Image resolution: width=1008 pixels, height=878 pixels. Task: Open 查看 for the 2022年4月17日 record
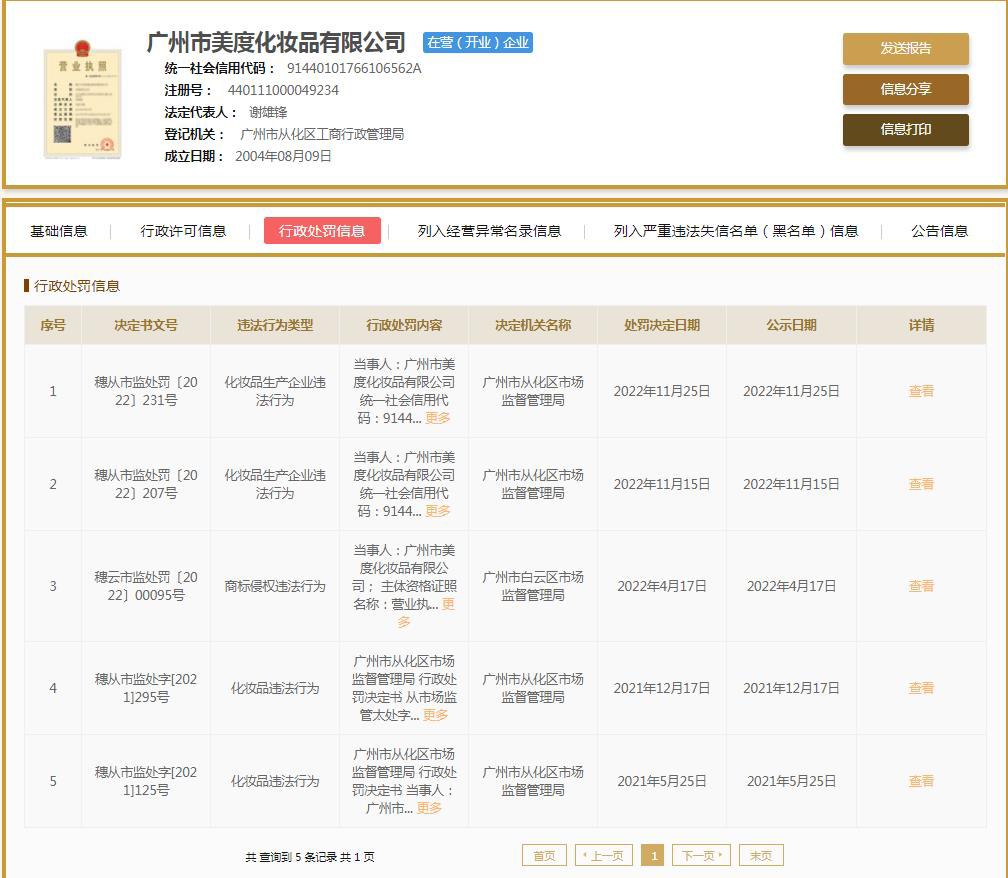(921, 586)
